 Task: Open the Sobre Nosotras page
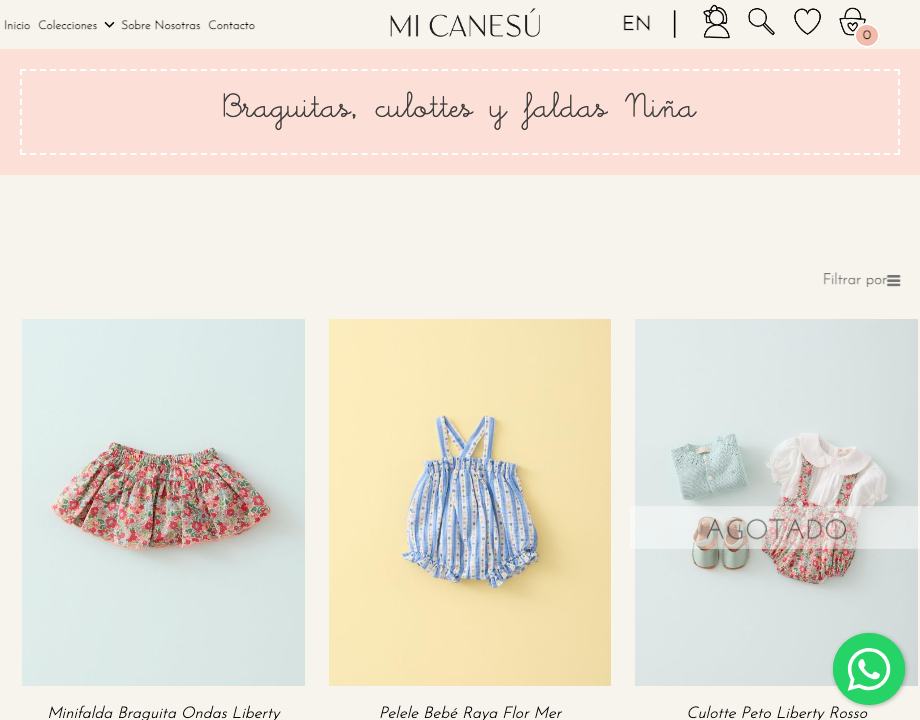[x=161, y=25]
